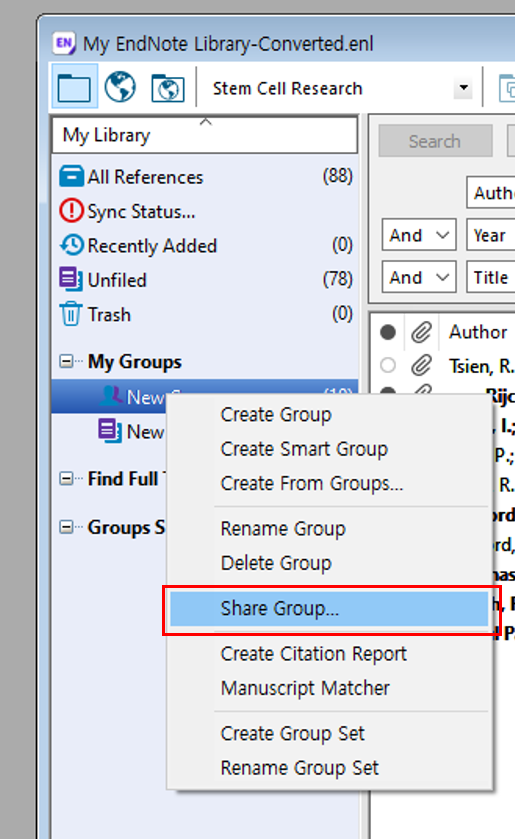Screen dimensions: 515x839
Task: Select Unfiled item
Action: pyautogui.click(x=205, y=280)
